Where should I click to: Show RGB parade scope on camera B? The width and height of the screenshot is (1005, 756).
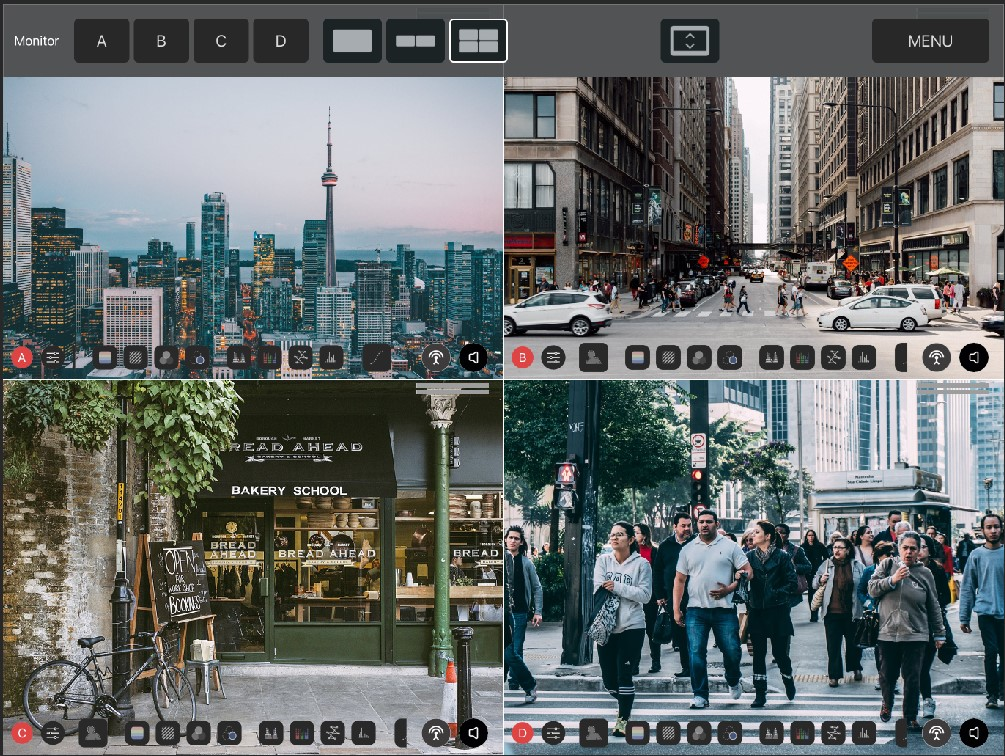tap(802, 357)
